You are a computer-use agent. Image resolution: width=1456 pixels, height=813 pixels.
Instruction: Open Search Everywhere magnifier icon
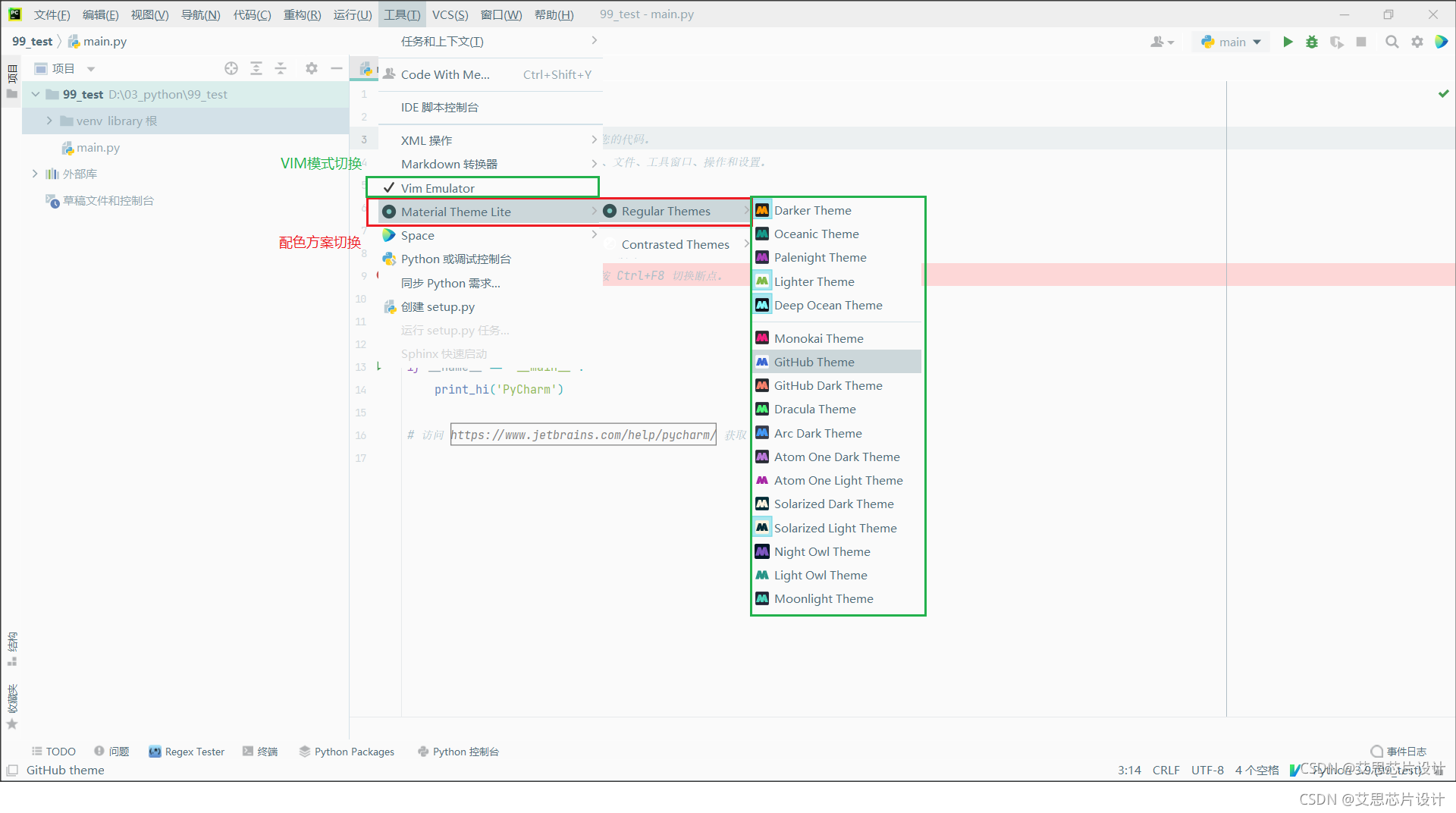(x=1392, y=42)
